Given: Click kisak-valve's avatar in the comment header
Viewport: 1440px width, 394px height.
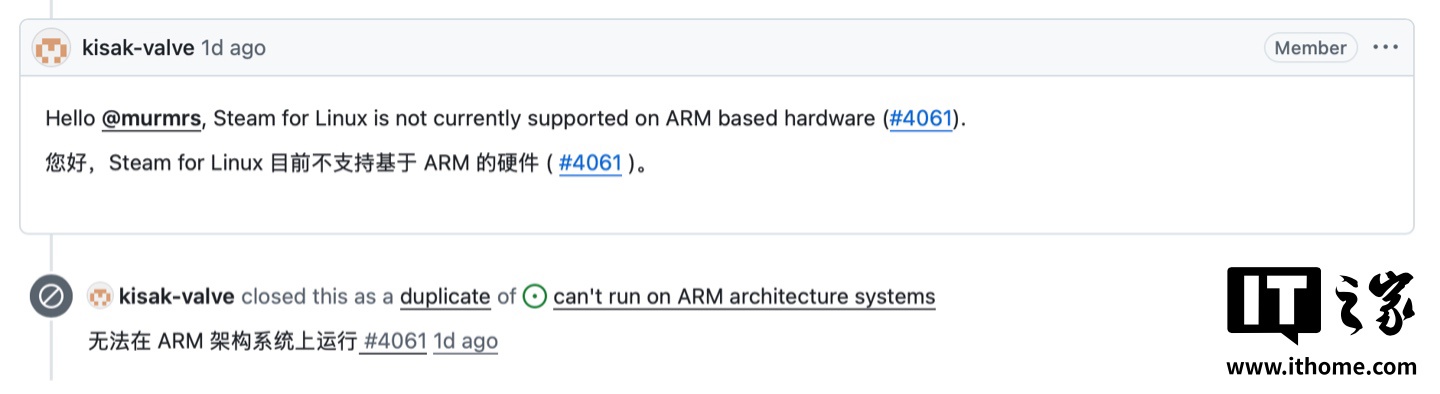Looking at the screenshot, I should 51,48.
